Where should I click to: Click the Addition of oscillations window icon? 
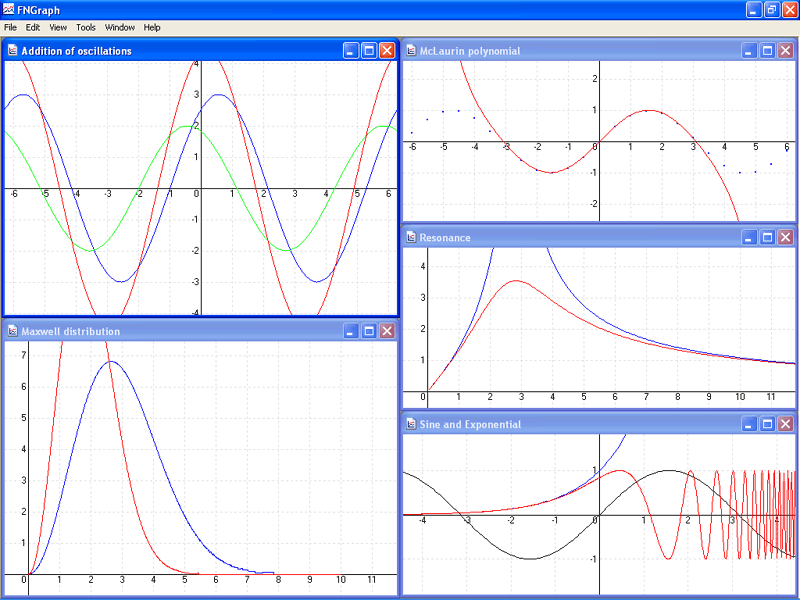[12, 50]
